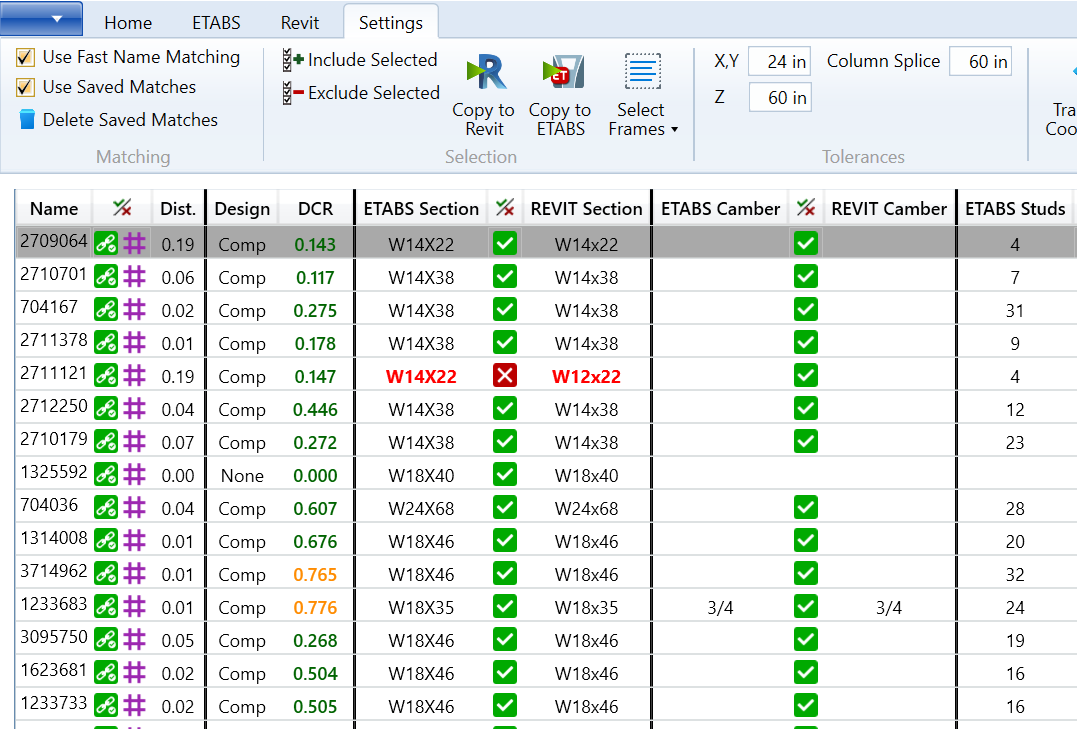Click purple hash icon in row 2709064

pyautogui.click(x=135, y=243)
